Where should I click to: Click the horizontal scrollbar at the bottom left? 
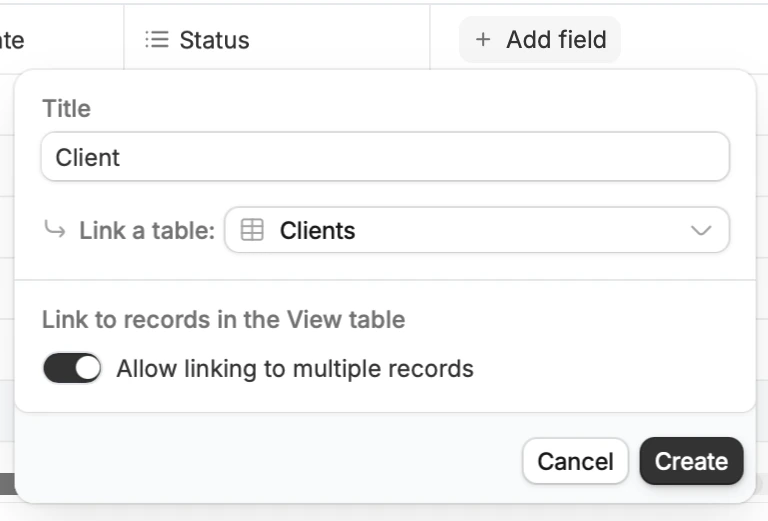[8, 483]
